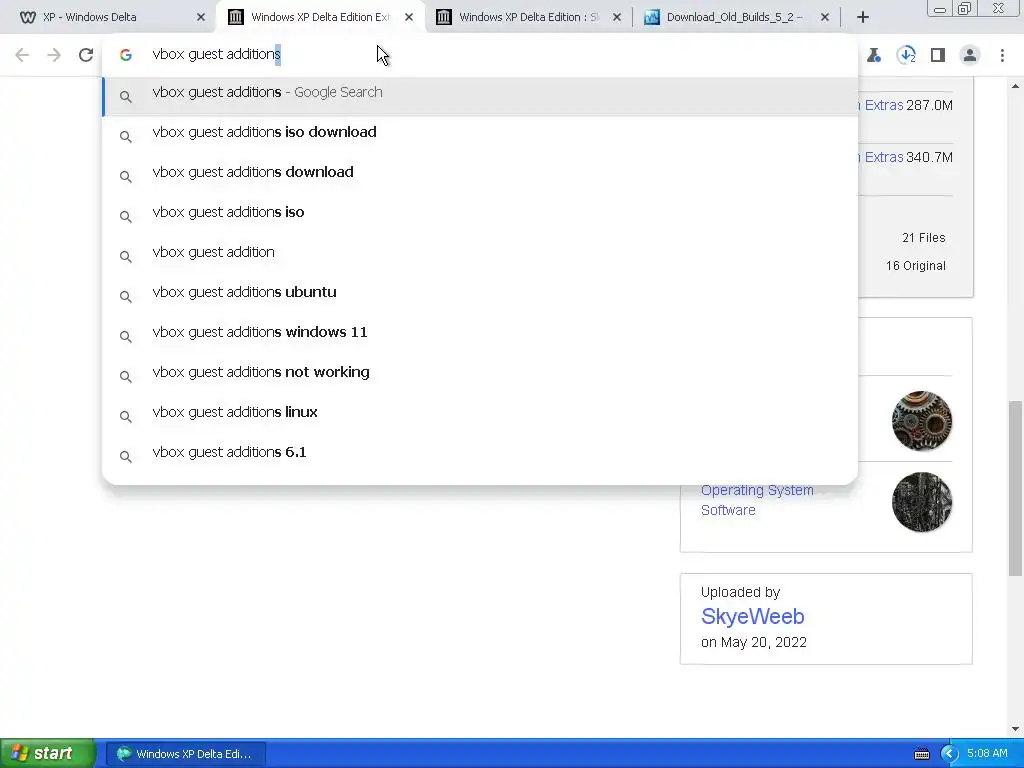Open the Extras 287.0M download link
Viewport: 1024px width, 768px height.
881,105
